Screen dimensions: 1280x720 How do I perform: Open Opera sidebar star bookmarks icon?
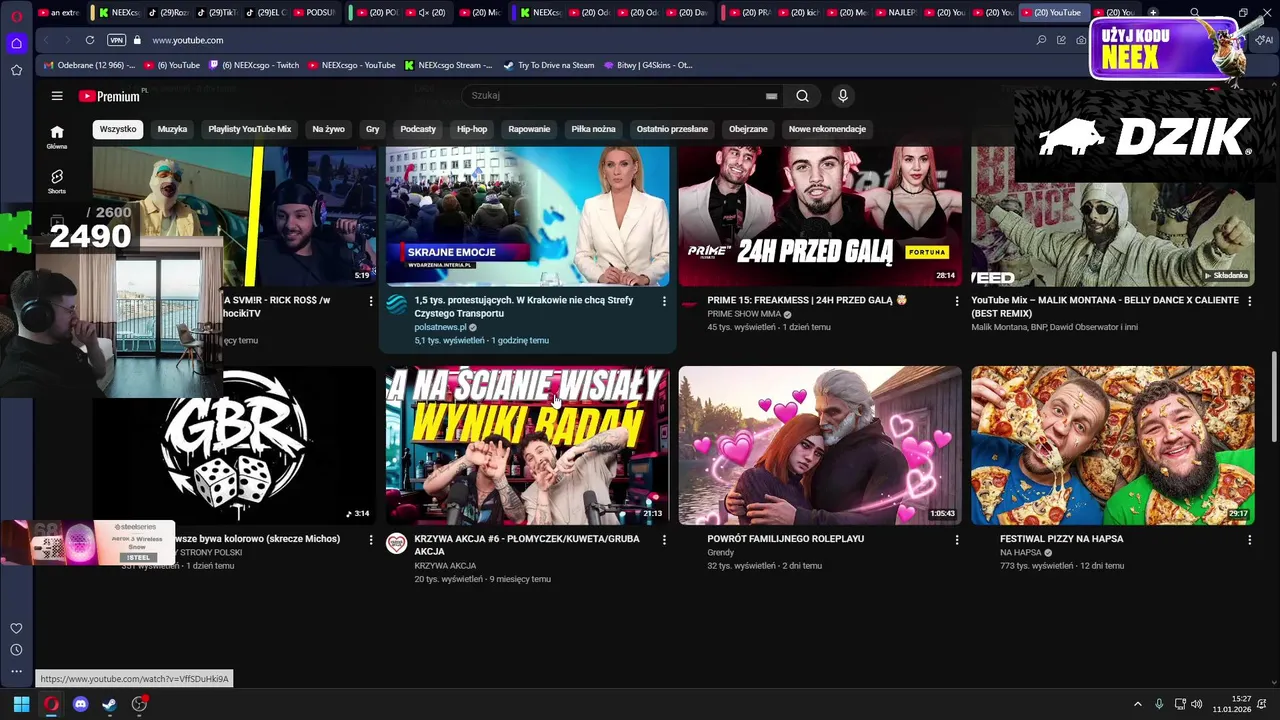16,70
